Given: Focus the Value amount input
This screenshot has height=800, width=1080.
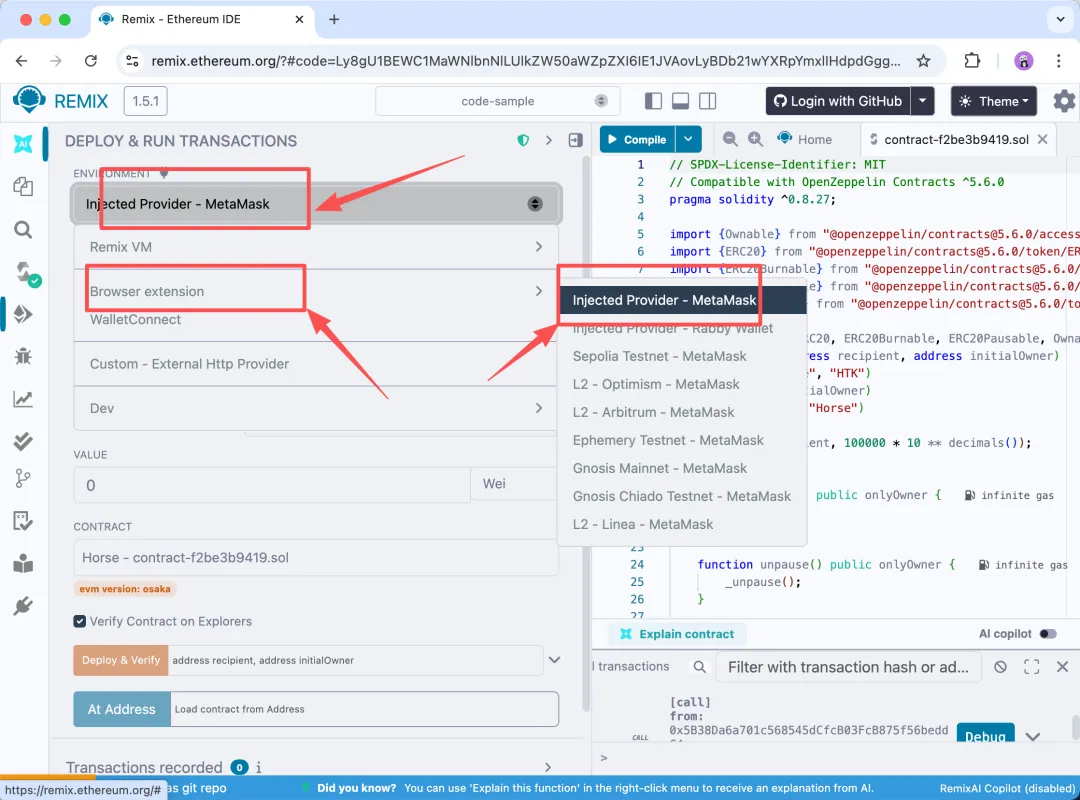Looking at the screenshot, I should pyautogui.click(x=272, y=485).
